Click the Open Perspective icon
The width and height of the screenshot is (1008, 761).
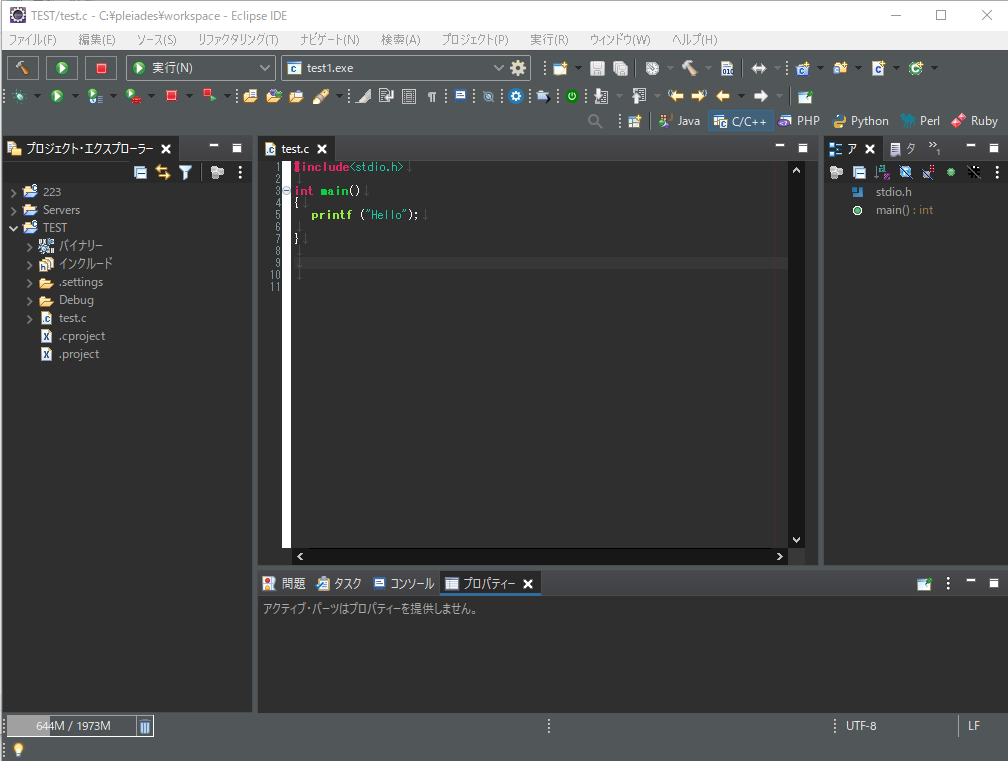coord(634,121)
